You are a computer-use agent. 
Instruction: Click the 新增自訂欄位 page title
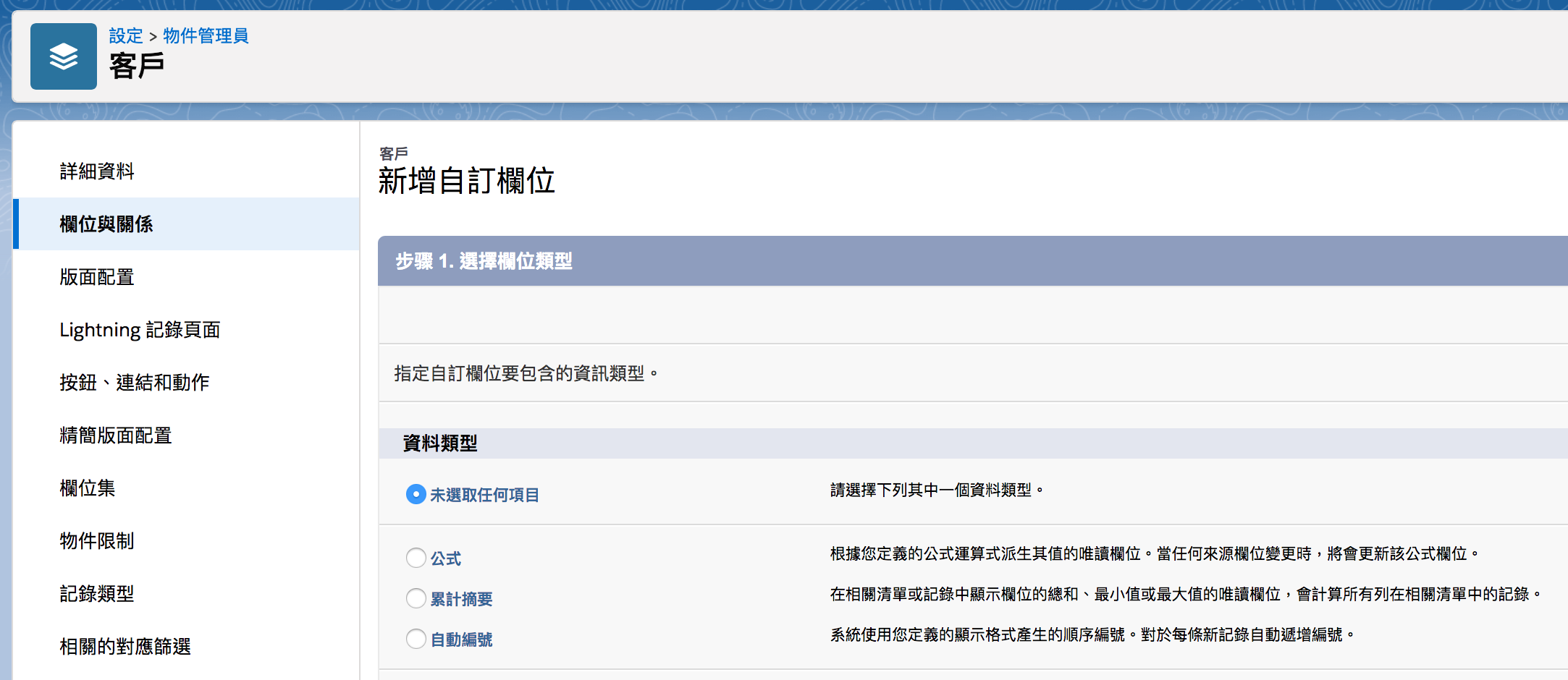coord(465,182)
